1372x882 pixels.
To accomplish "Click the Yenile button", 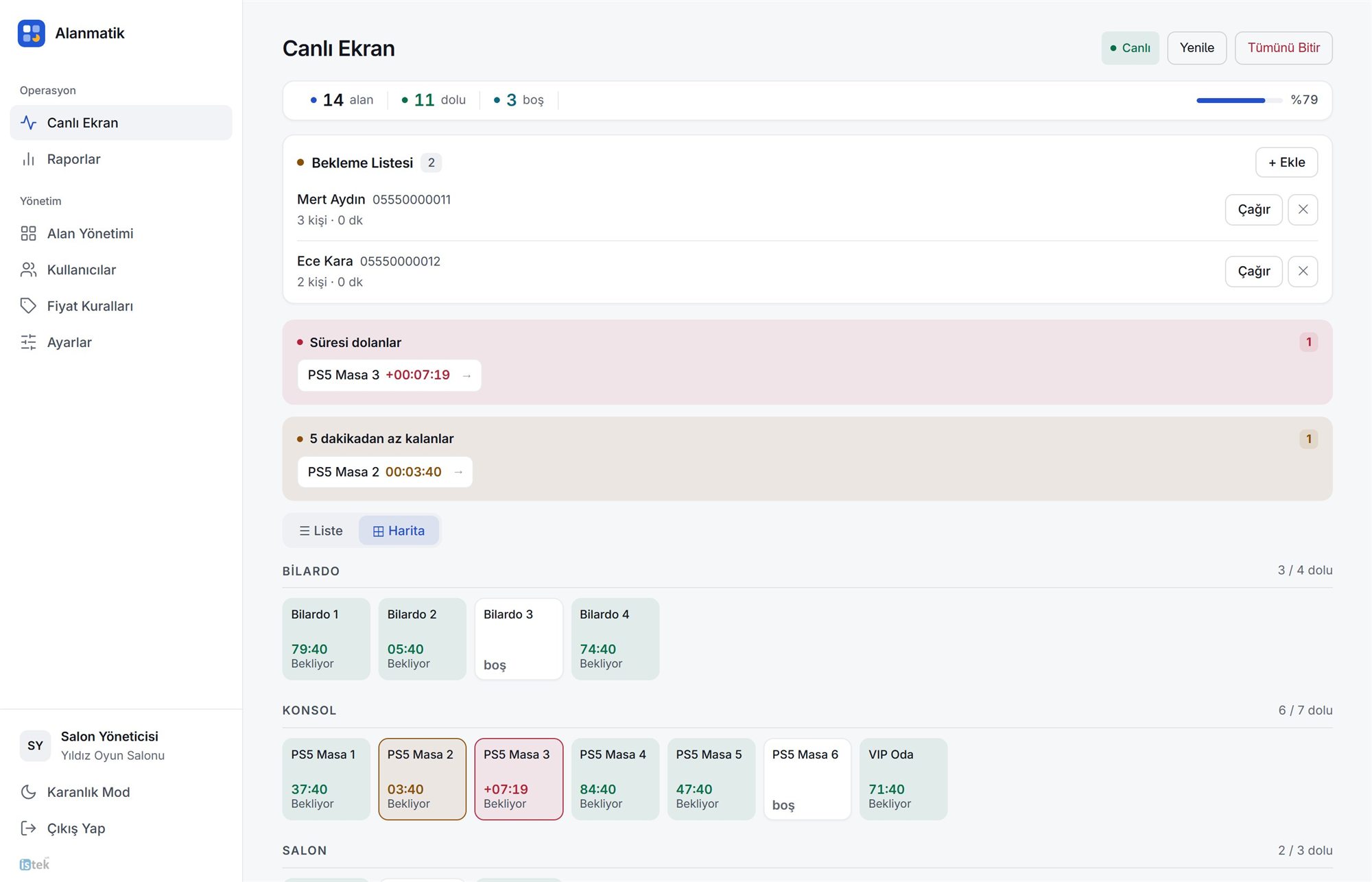I will (x=1196, y=48).
